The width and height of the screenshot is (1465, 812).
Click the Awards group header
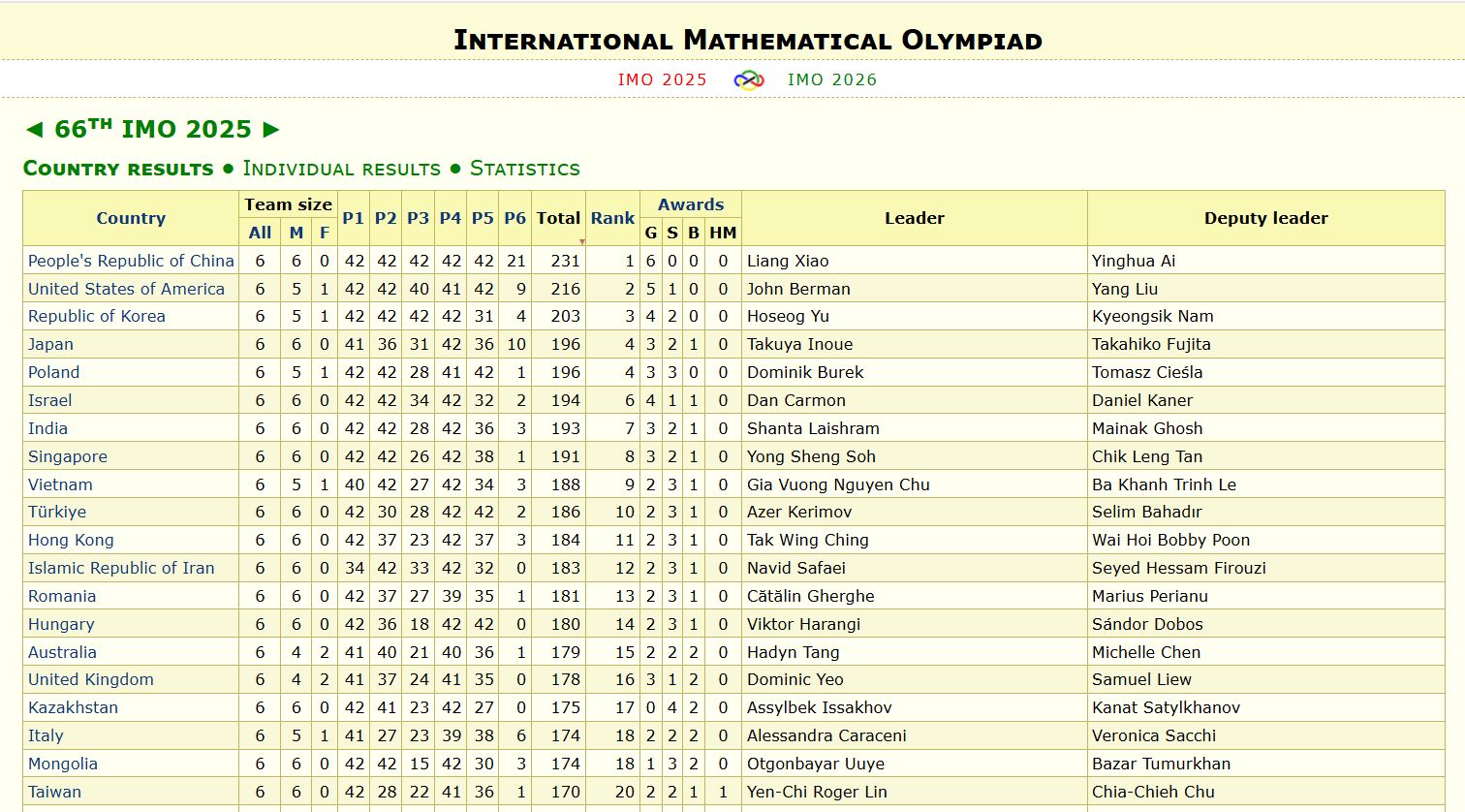[691, 204]
